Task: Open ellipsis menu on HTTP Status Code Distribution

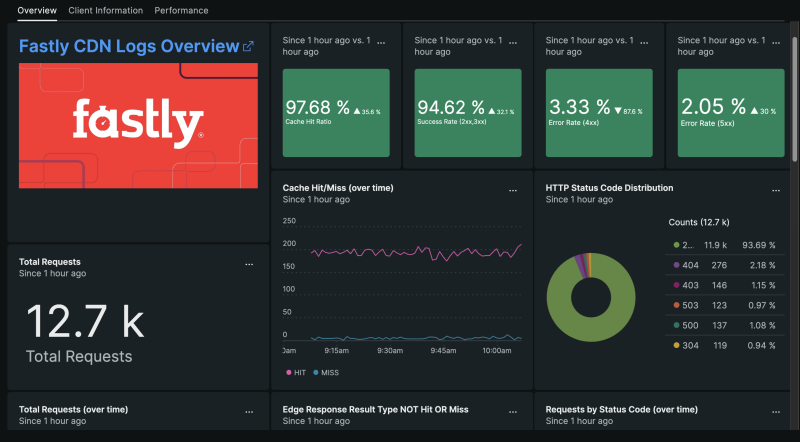Action: tap(776, 189)
